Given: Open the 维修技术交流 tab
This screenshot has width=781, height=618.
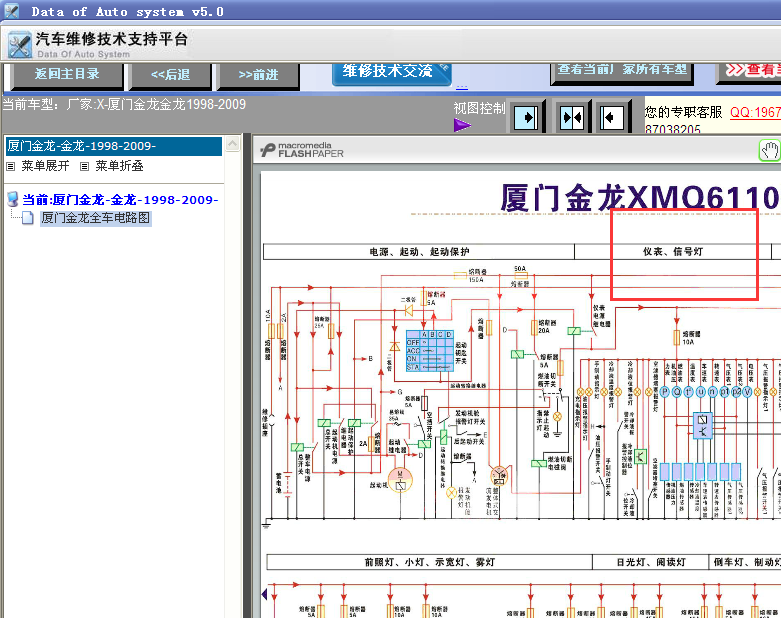Looking at the screenshot, I should coord(391,73).
